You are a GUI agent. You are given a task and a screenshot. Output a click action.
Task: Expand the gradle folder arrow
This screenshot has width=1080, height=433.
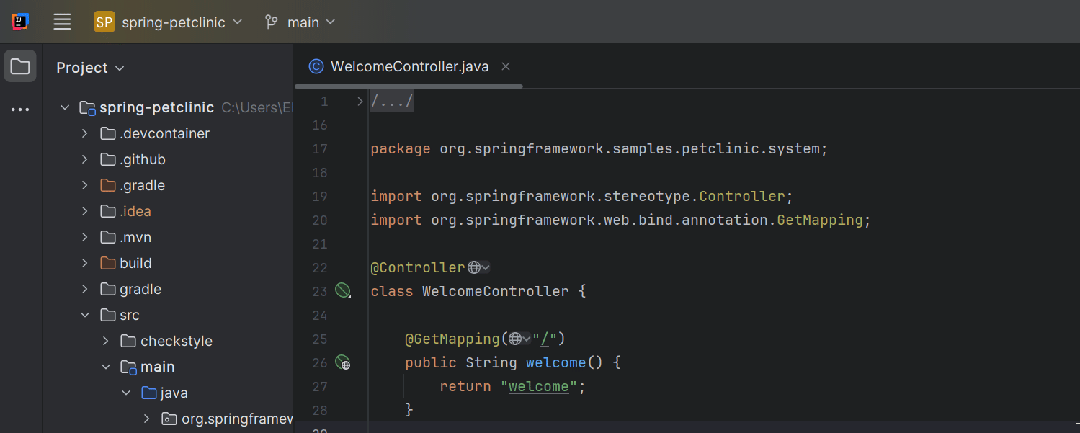point(85,289)
